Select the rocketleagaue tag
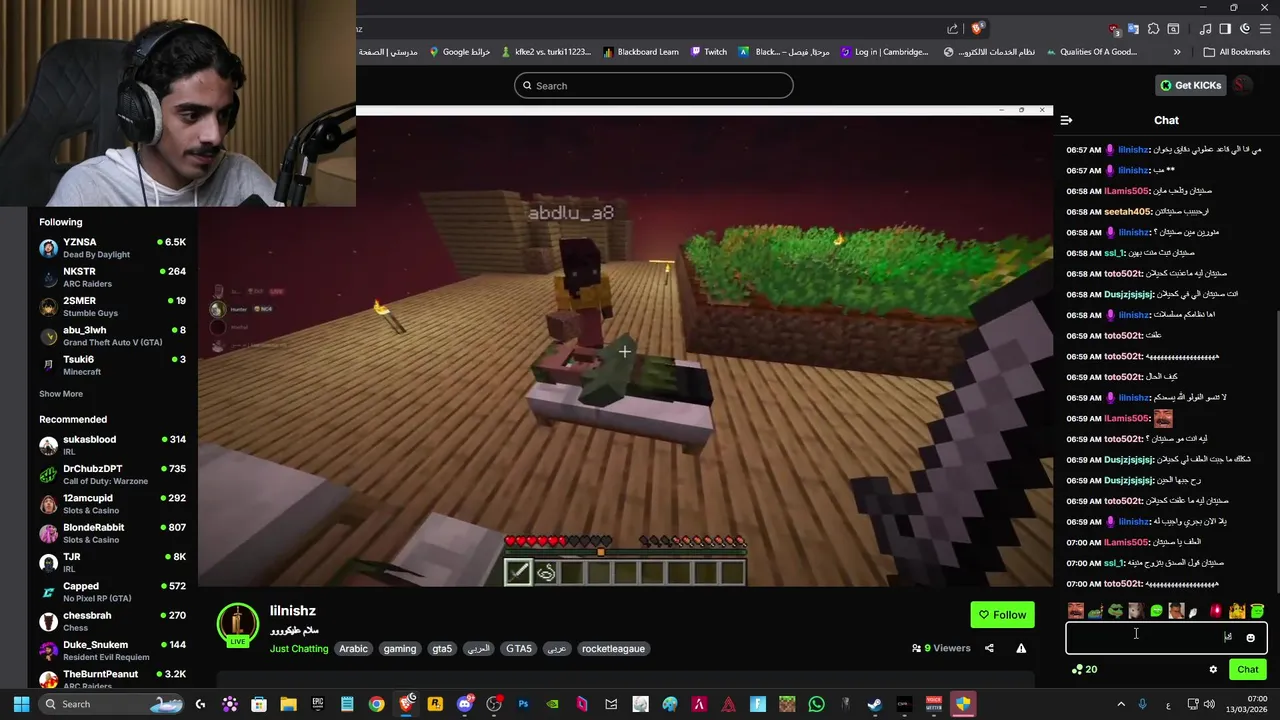 coord(613,648)
